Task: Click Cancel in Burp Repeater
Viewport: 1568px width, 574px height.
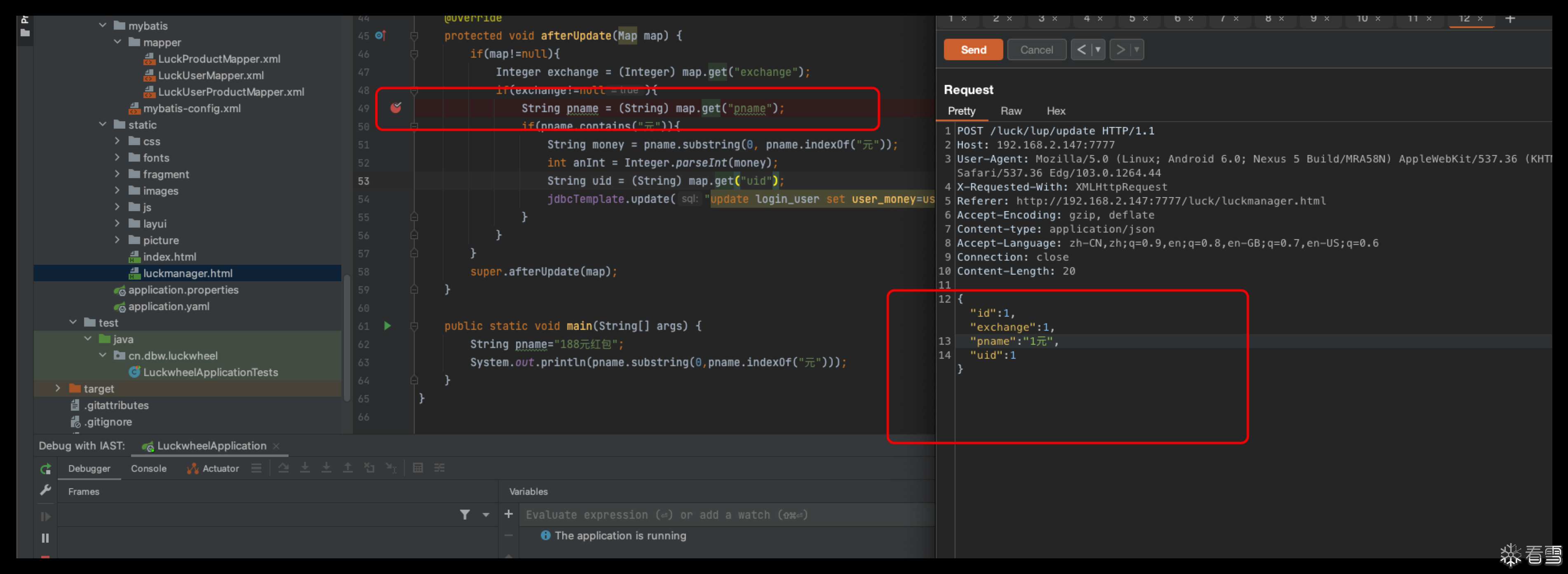Action: point(1037,50)
